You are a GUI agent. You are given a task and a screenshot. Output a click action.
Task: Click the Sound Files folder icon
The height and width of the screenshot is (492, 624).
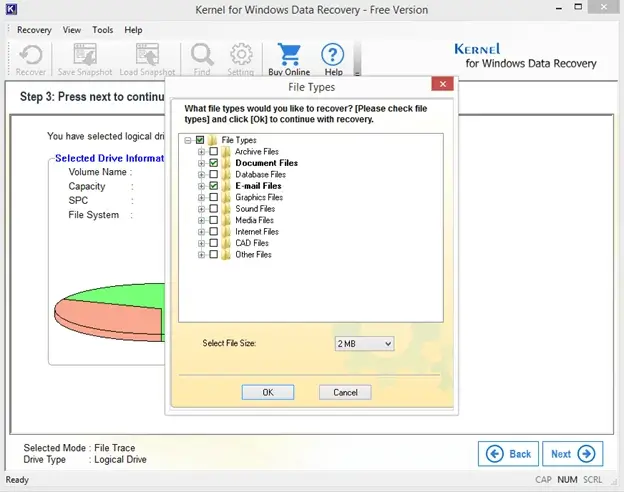pyautogui.click(x=226, y=209)
